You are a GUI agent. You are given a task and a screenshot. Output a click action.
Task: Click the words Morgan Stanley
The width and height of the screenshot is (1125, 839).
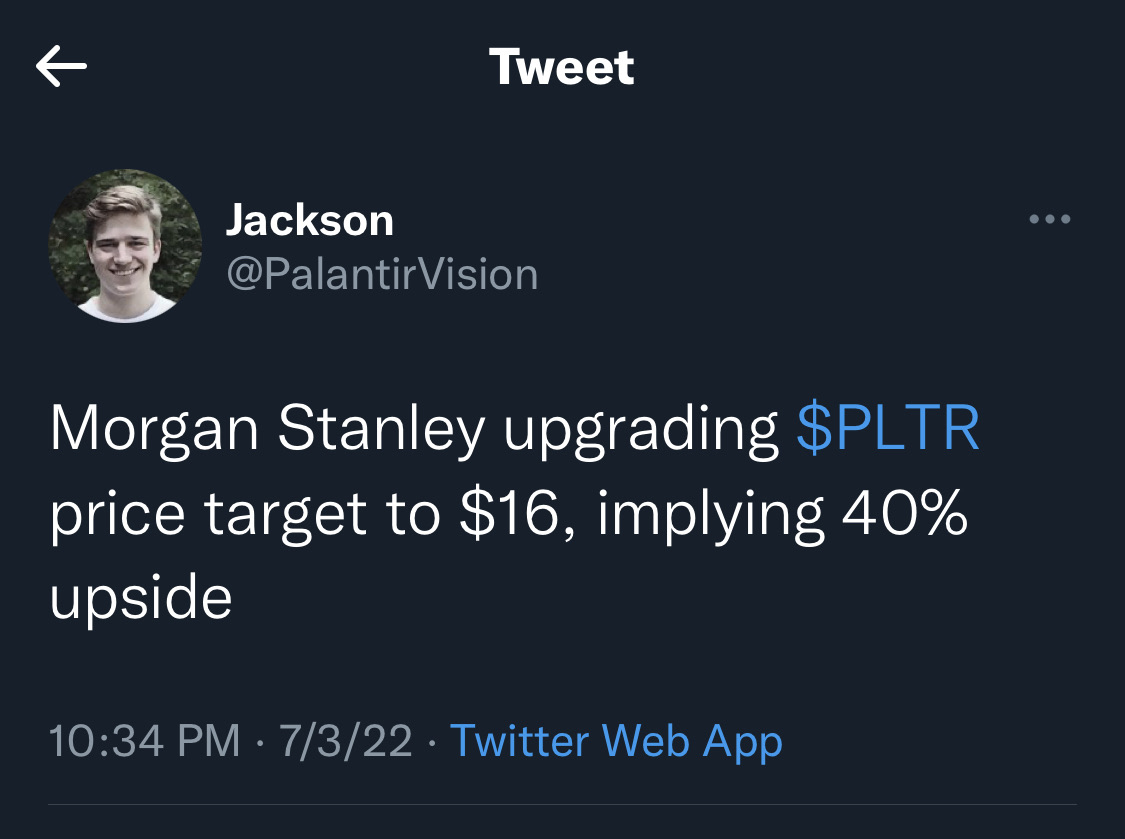pos(267,428)
